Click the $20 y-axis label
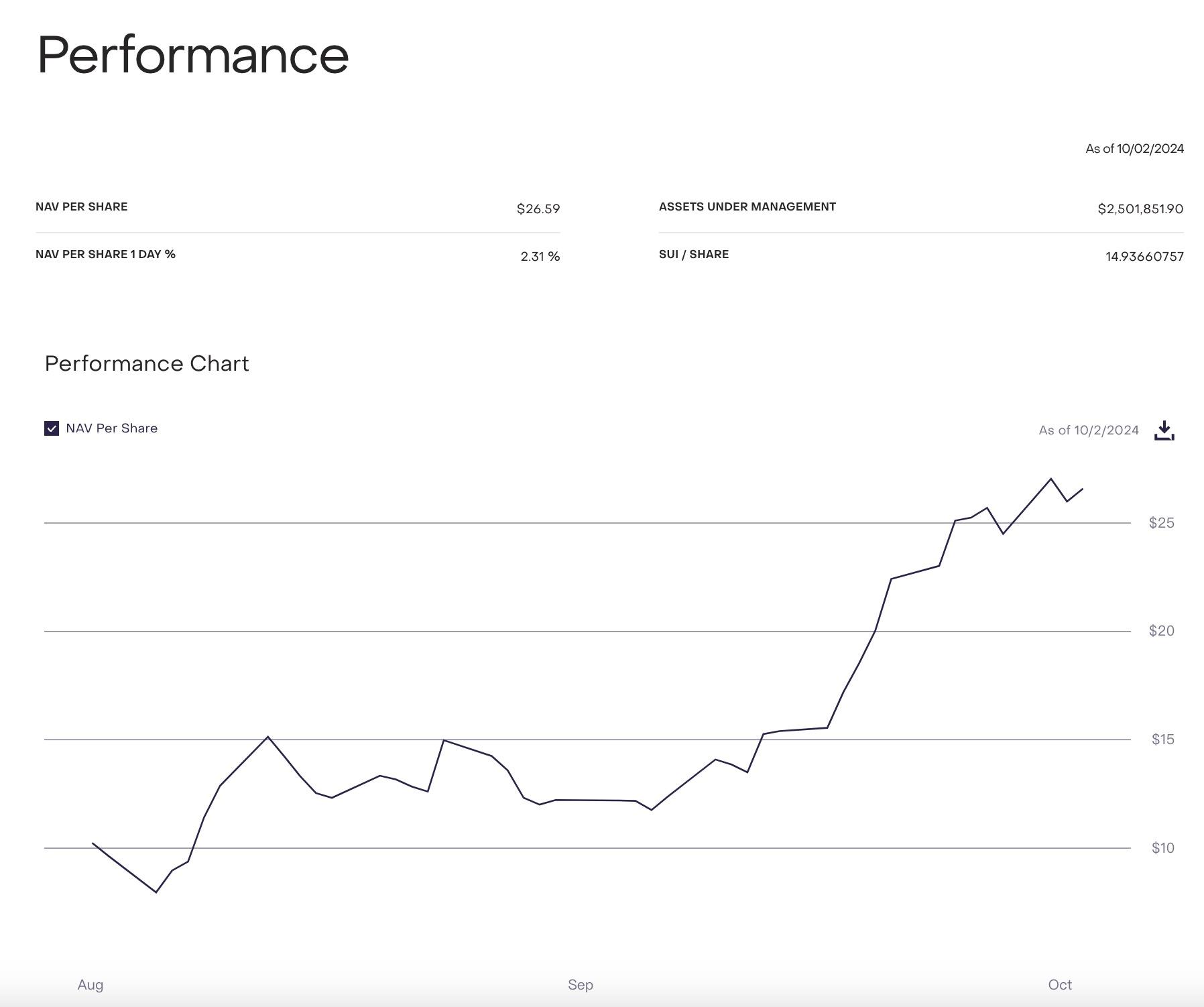Screen dimensions: 1204x1007 [1161, 631]
